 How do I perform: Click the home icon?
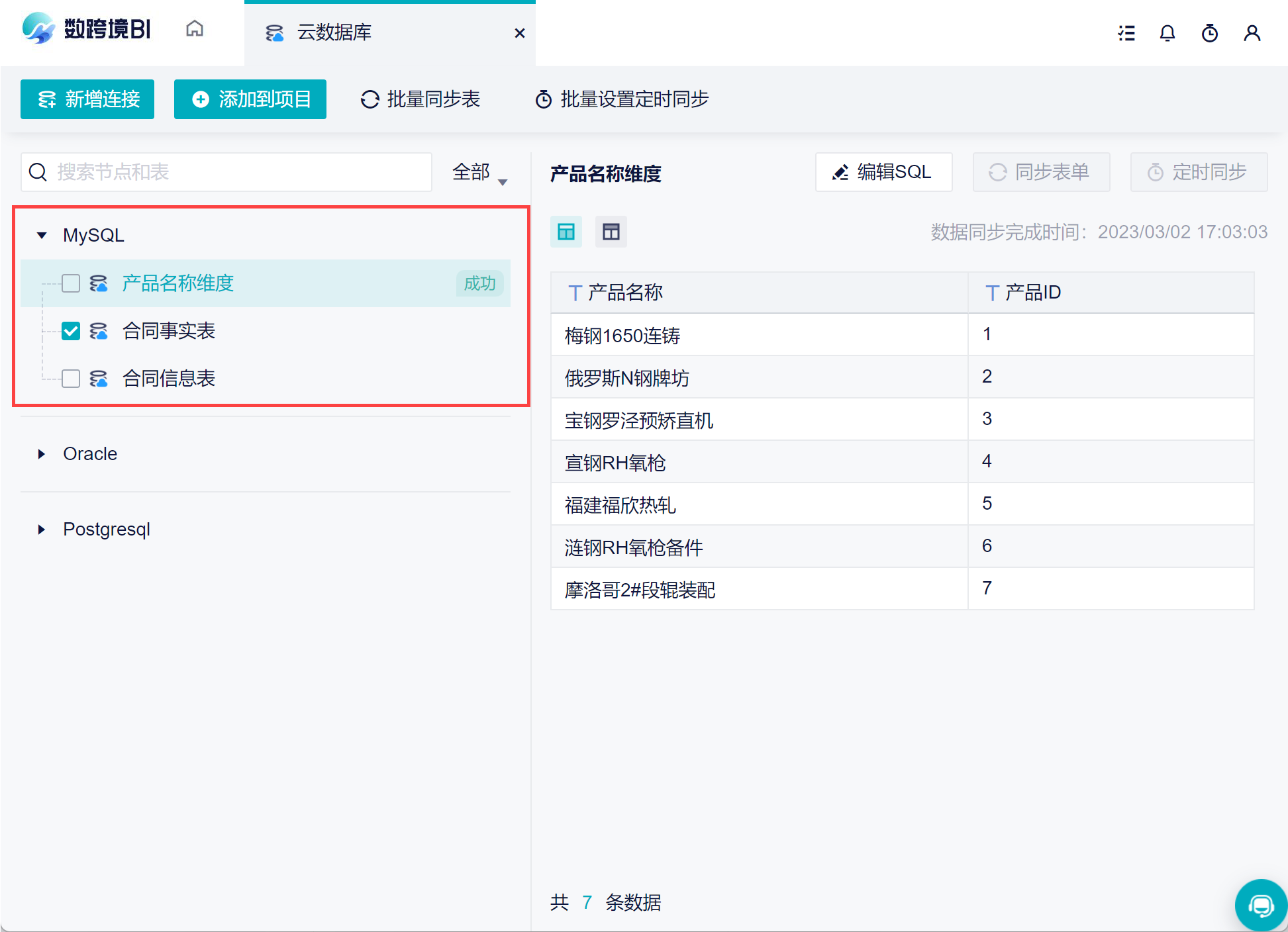coord(194,29)
